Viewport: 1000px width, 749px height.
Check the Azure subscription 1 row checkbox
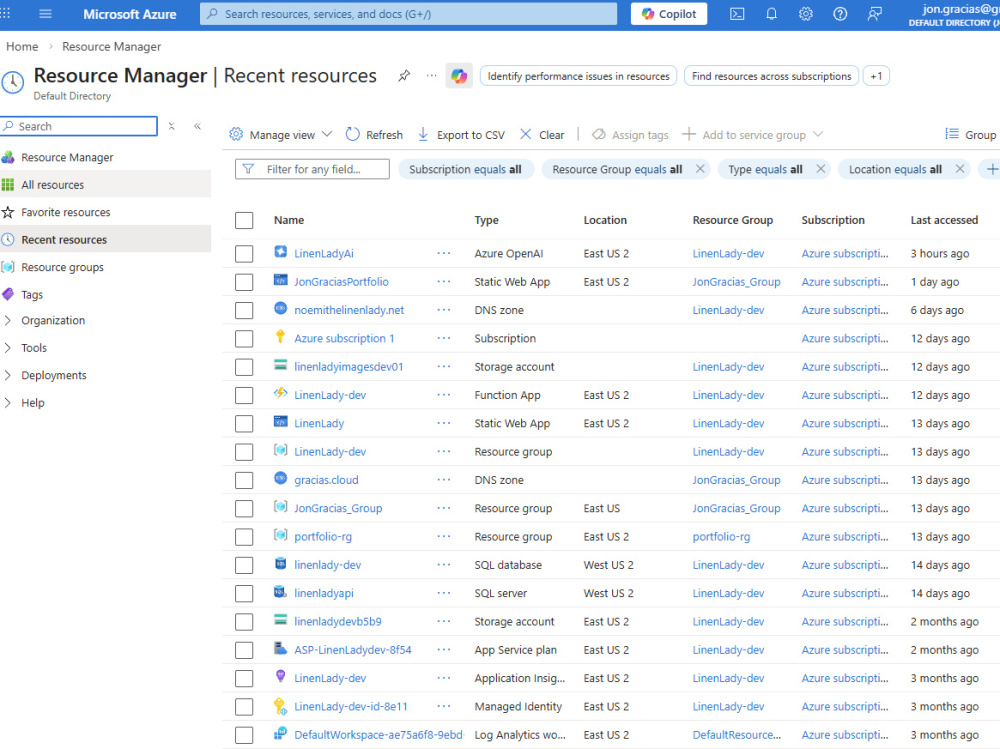[244, 339]
